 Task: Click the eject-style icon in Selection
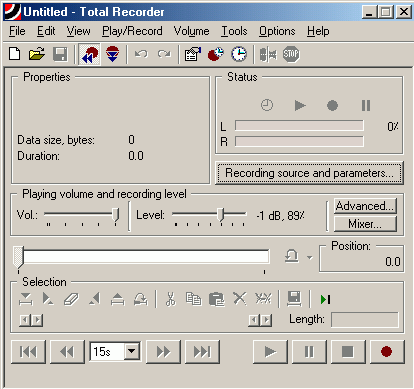[118, 299]
